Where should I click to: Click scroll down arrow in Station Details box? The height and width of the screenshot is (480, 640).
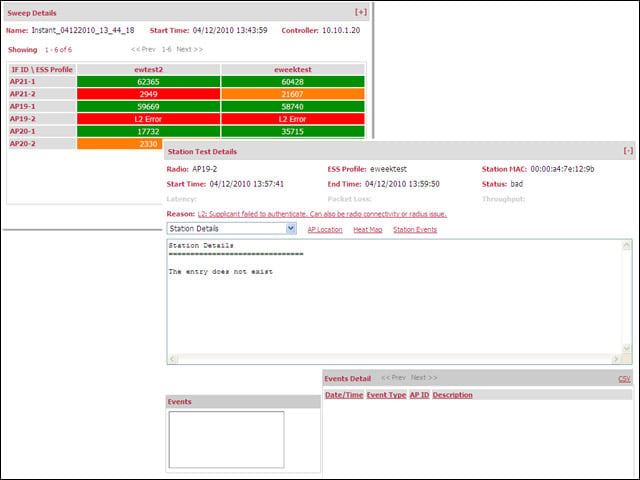[x=627, y=348]
